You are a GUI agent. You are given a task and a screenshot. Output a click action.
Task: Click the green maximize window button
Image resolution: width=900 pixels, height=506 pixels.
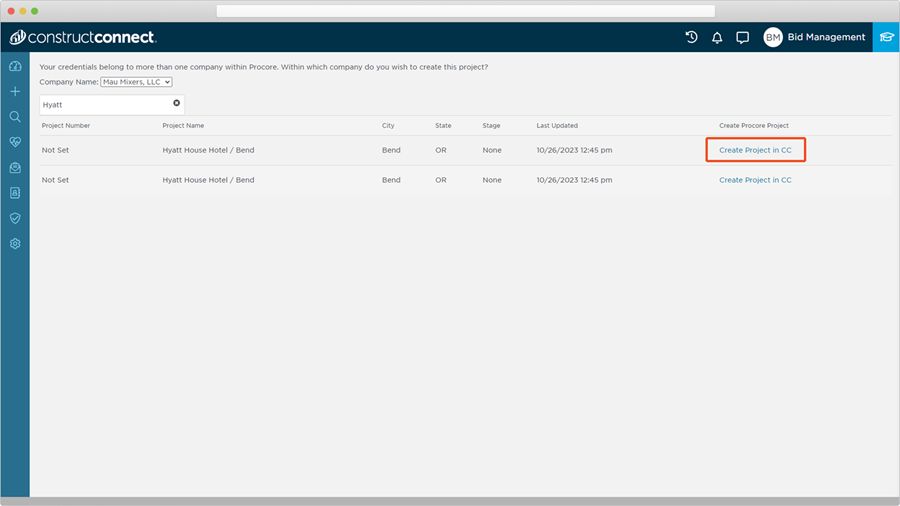click(34, 11)
